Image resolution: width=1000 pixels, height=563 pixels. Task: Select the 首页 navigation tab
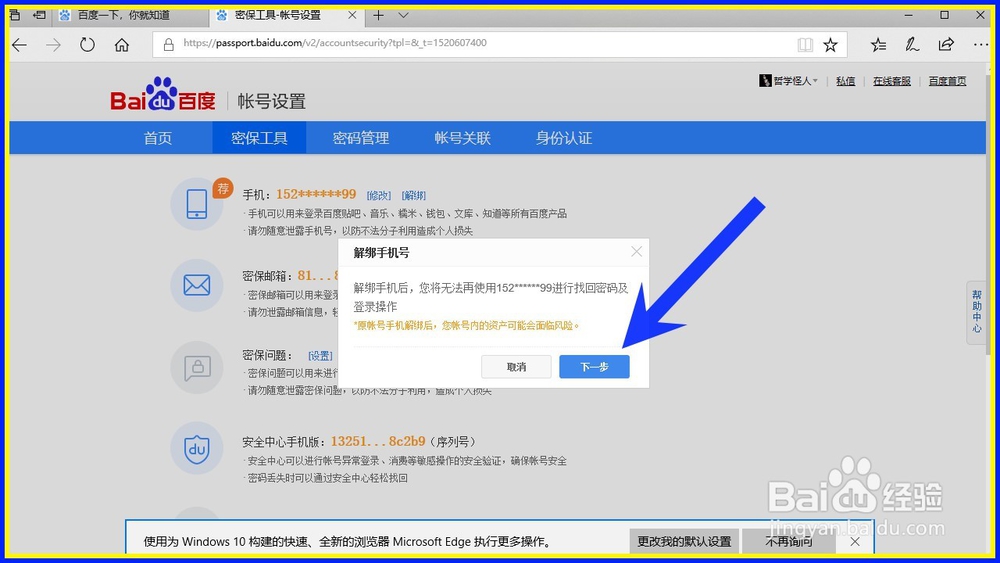tap(158, 138)
